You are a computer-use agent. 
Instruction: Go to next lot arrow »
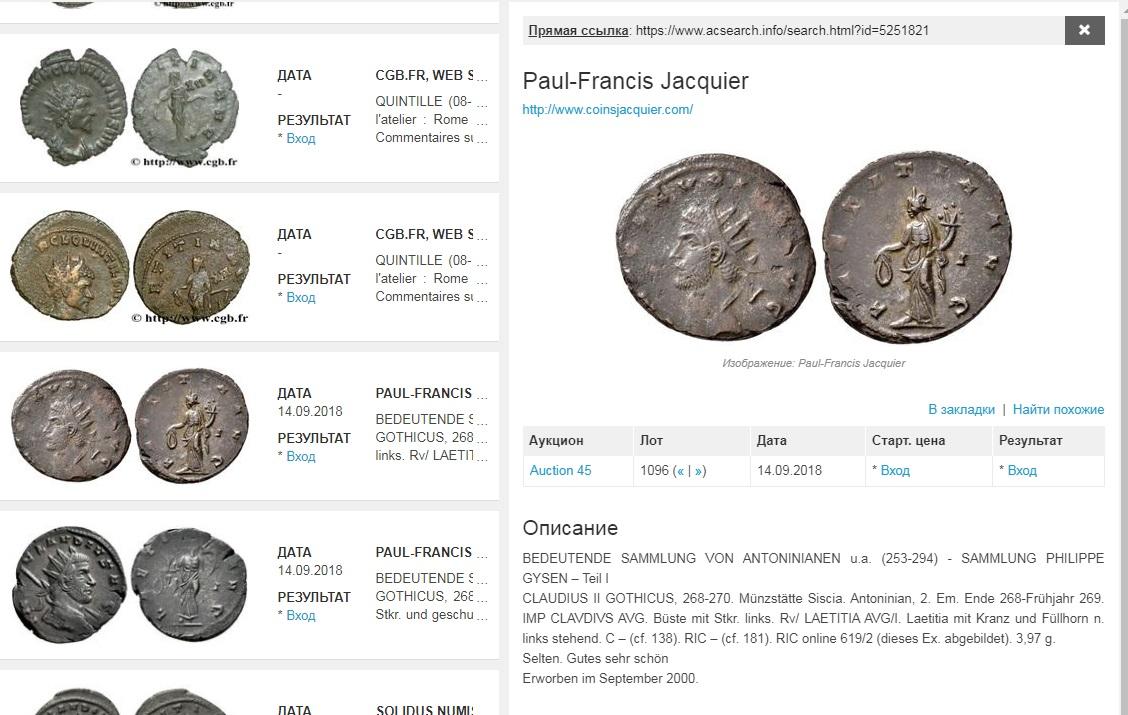pyautogui.click(x=699, y=471)
